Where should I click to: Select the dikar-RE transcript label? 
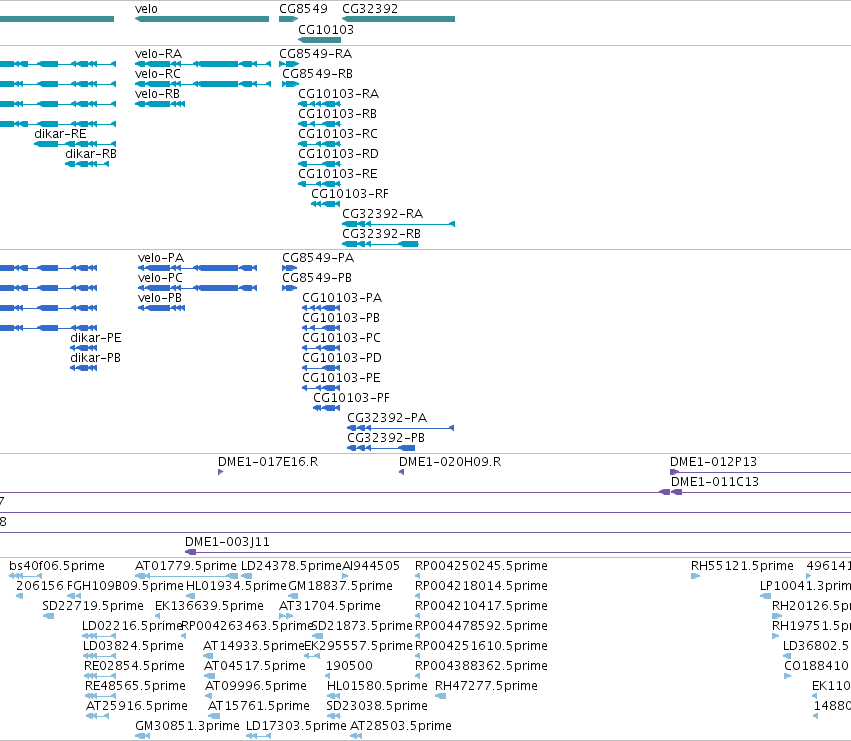point(60,134)
